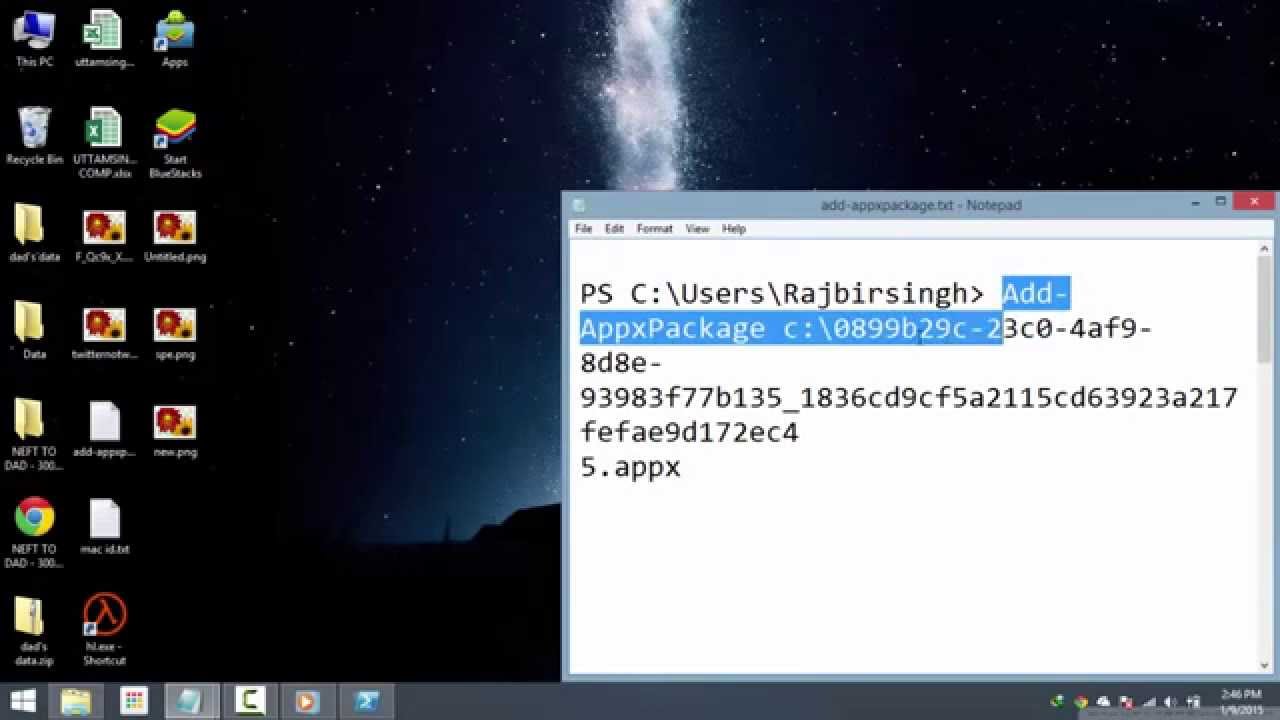Open Camtasia from the taskbar
The image size is (1280, 720).
[249, 701]
